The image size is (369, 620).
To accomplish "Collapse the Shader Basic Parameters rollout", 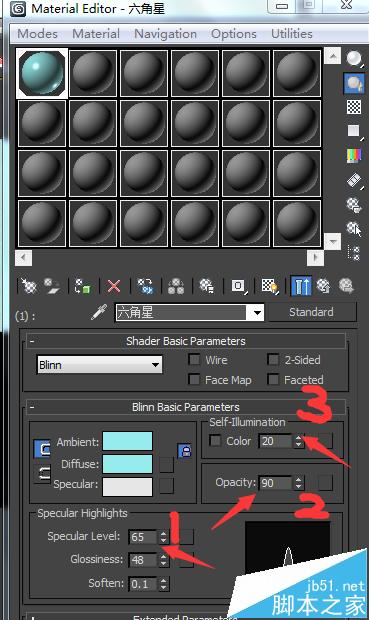I will pos(32,340).
